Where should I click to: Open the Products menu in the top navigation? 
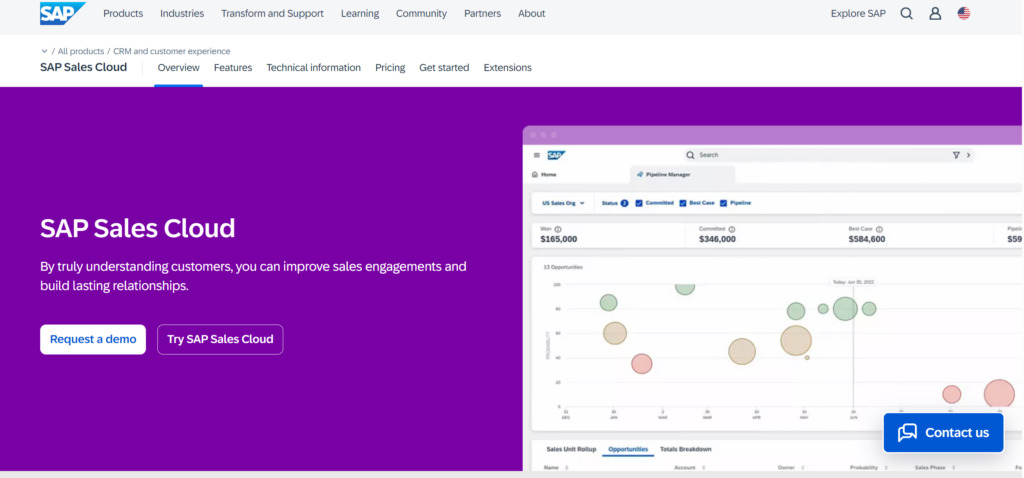[x=123, y=14]
